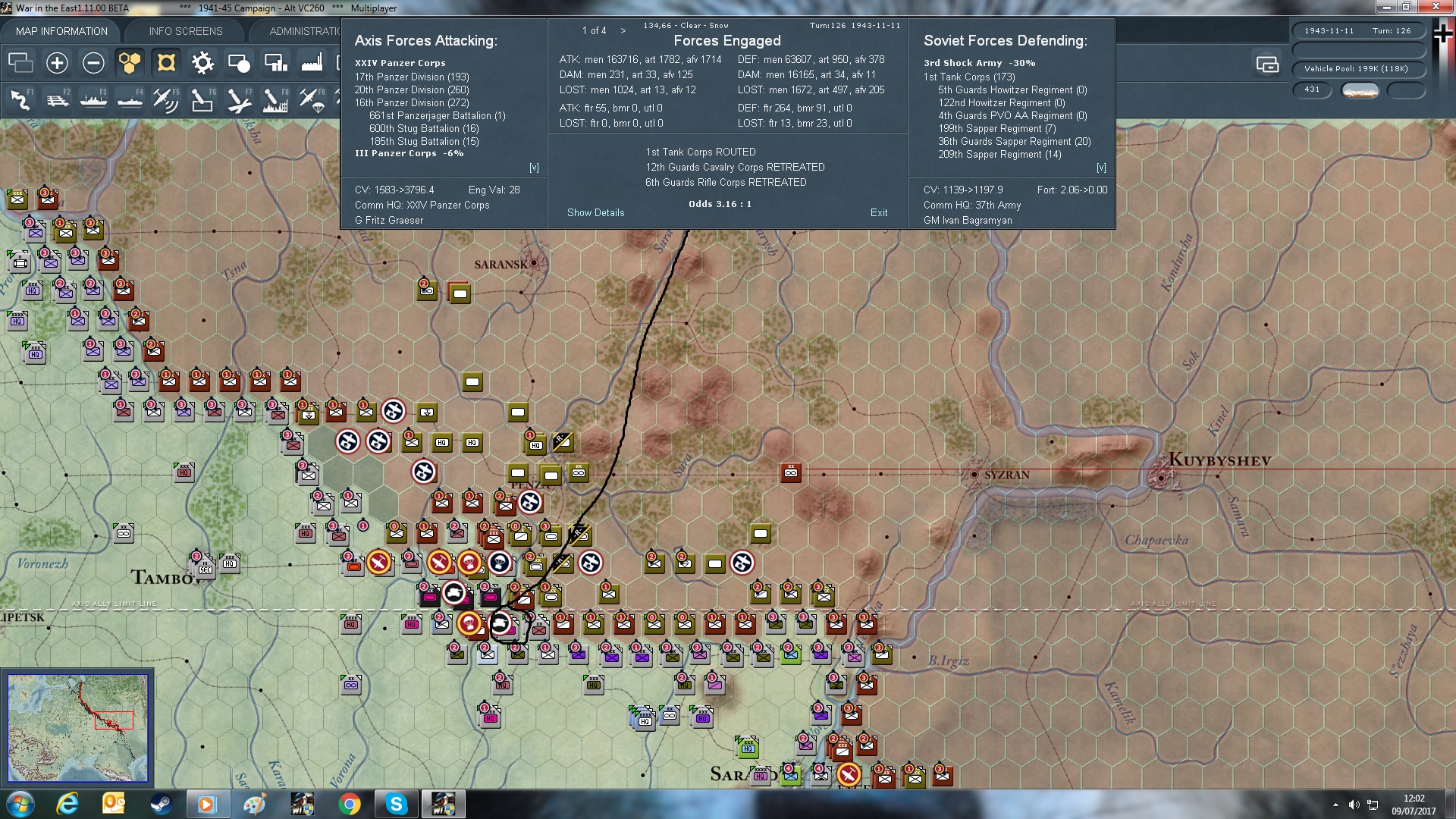
Task: Click 1st Tank Corps (173) entry
Action: tap(969, 77)
